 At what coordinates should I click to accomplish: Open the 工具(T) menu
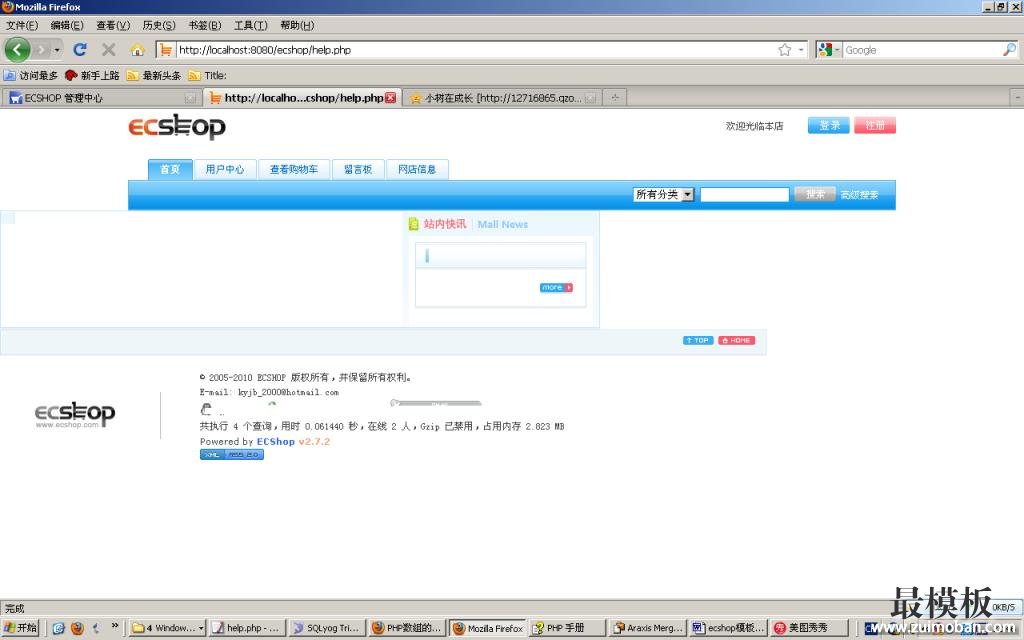click(x=251, y=25)
